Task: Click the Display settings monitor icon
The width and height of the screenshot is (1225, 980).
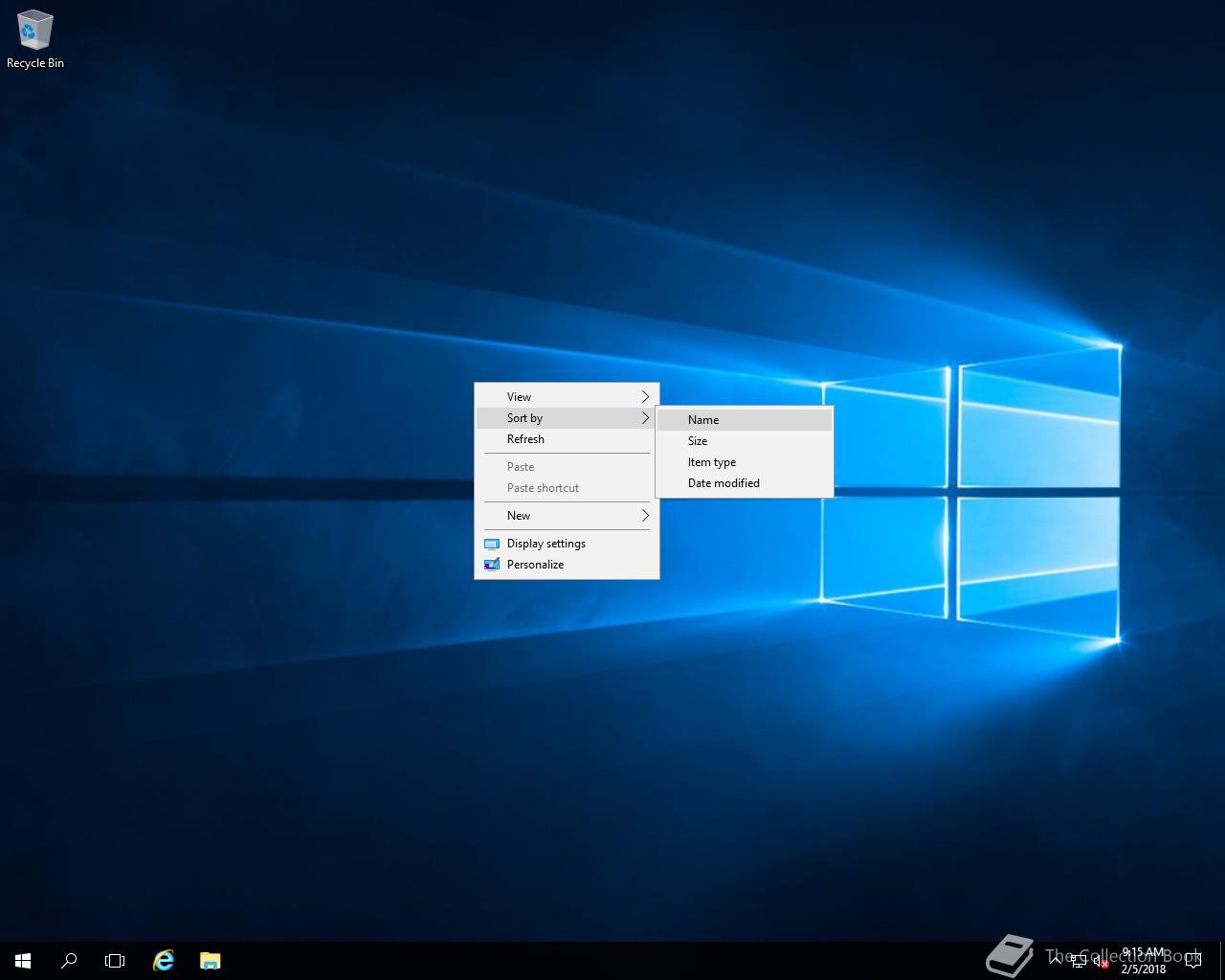Action: pos(492,544)
